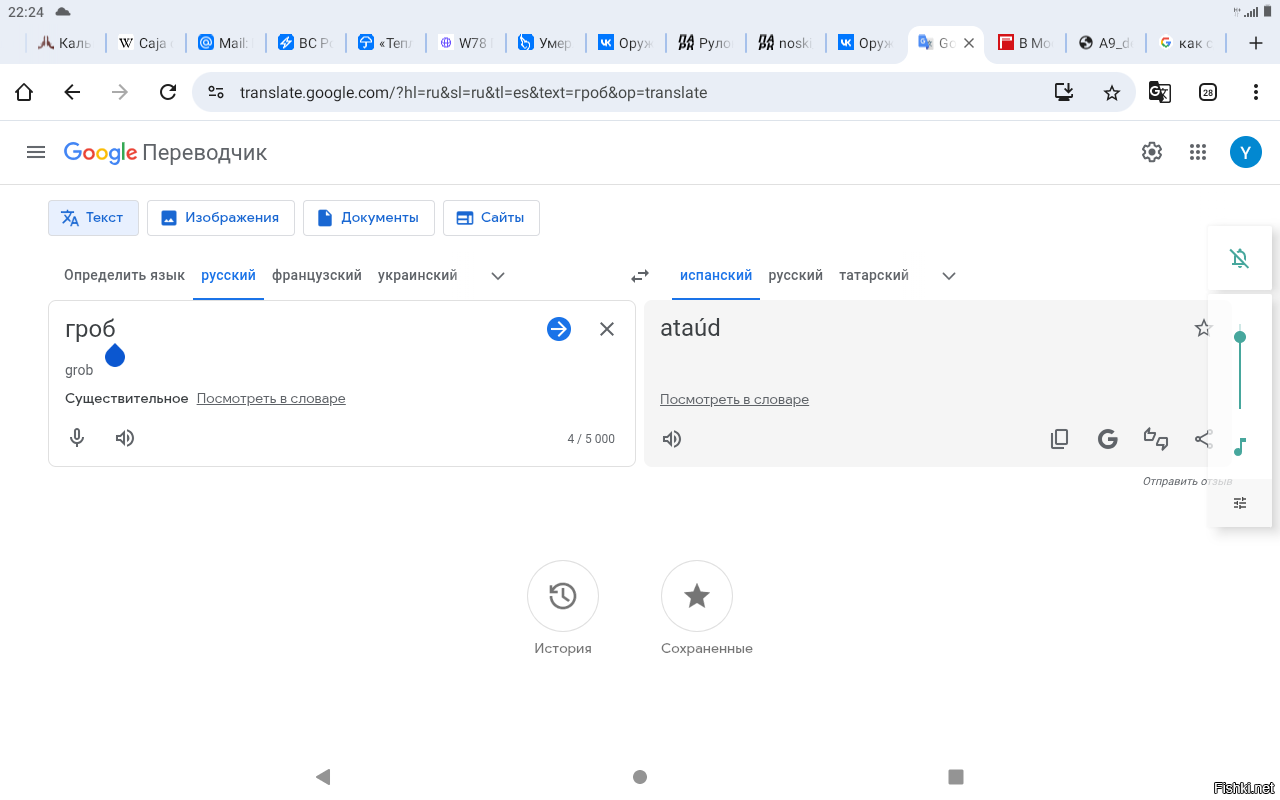The image size is (1280, 800).
Task: Open the browser three-dot menu
Action: point(1256,91)
